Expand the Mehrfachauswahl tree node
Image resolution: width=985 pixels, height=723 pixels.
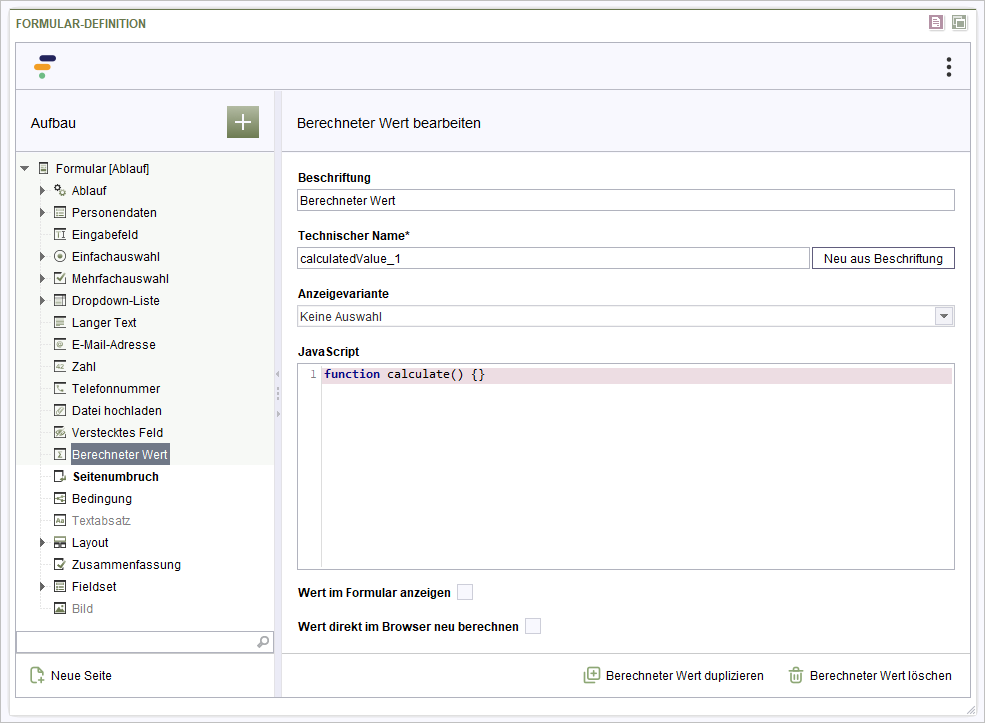click(42, 278)
